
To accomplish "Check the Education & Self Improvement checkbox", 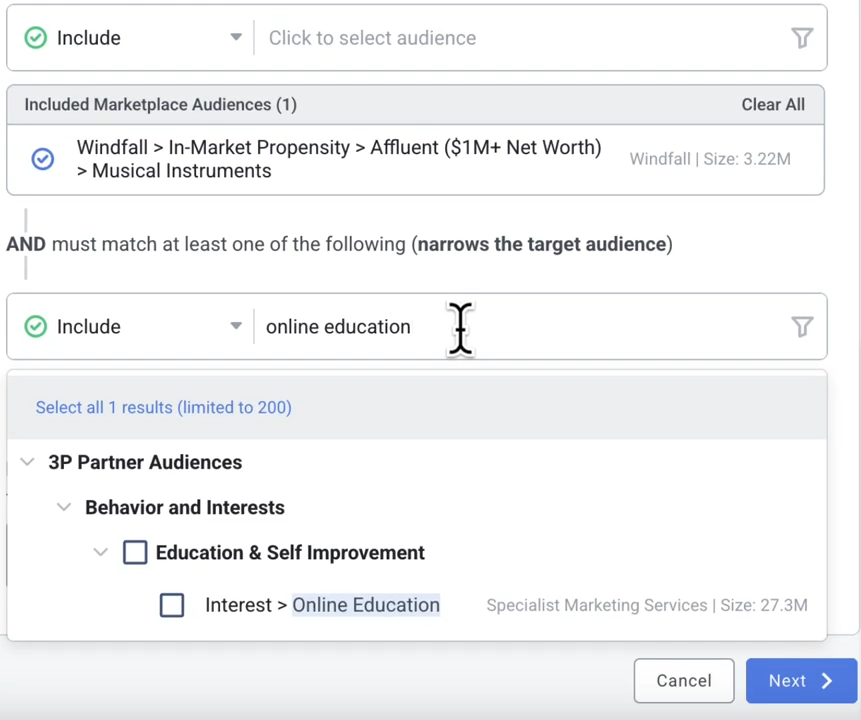I will 135,553.
